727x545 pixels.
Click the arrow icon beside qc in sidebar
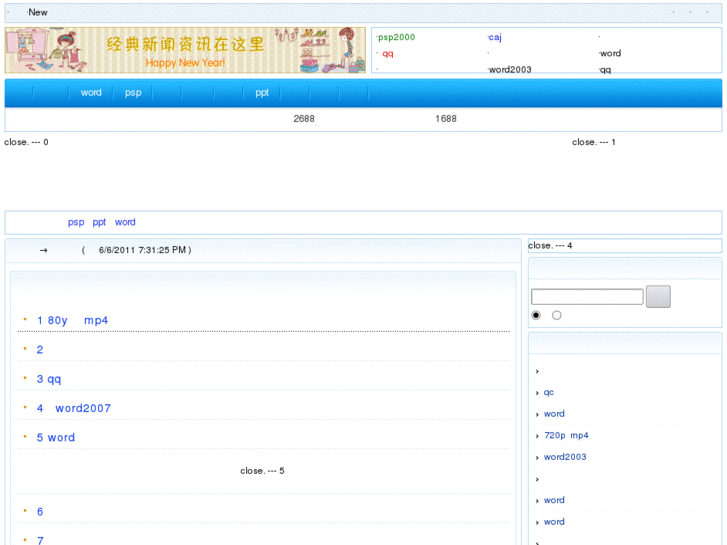(x=537, y=393)
